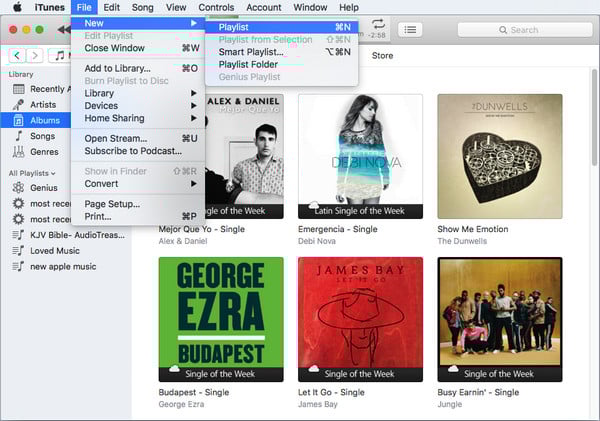Open the Edit menu
The height and width of the screenshot is (421, 600).
(111, 7)
